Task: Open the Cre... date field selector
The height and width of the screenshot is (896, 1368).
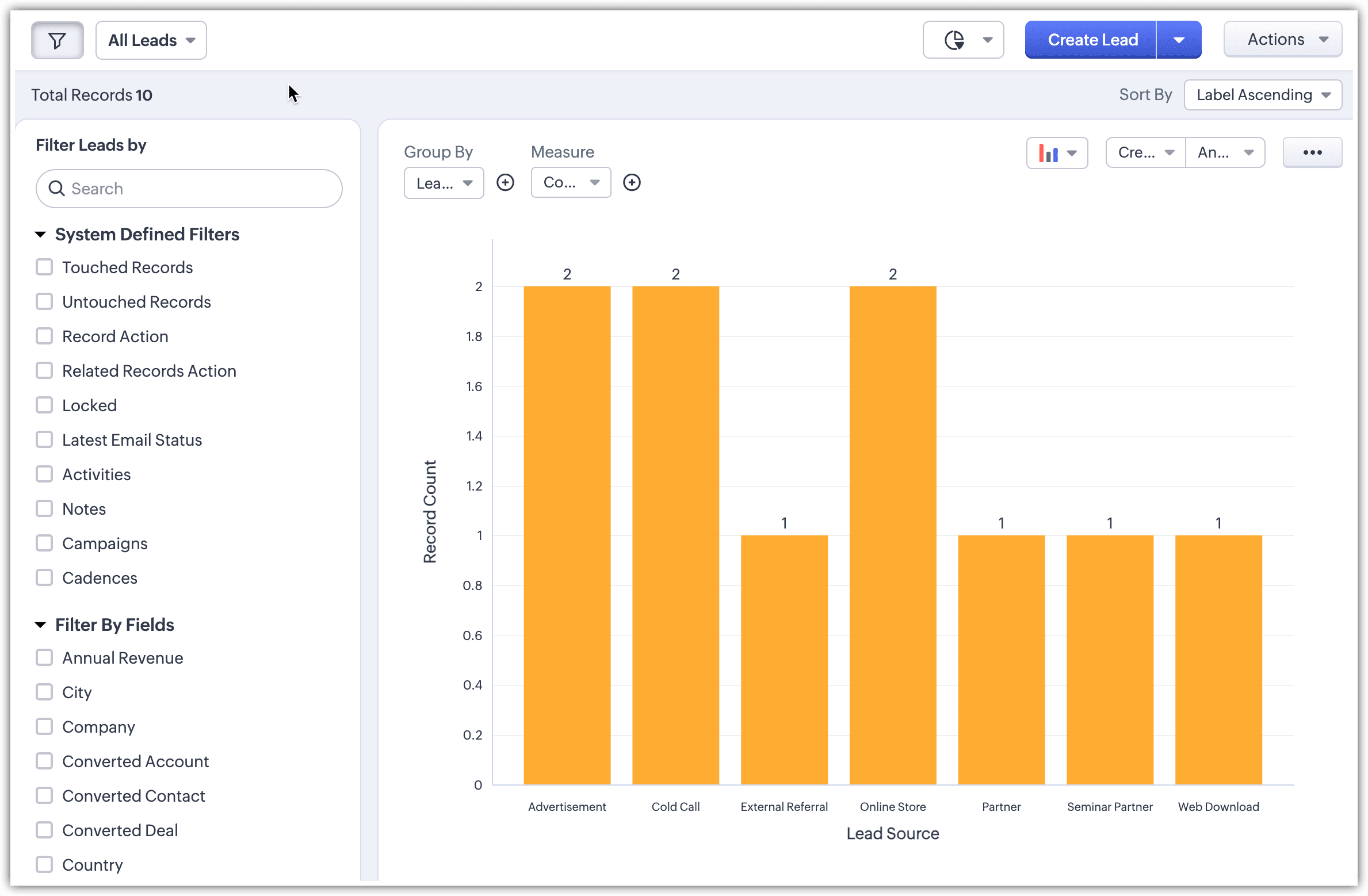Action: tap(1145, 153)
